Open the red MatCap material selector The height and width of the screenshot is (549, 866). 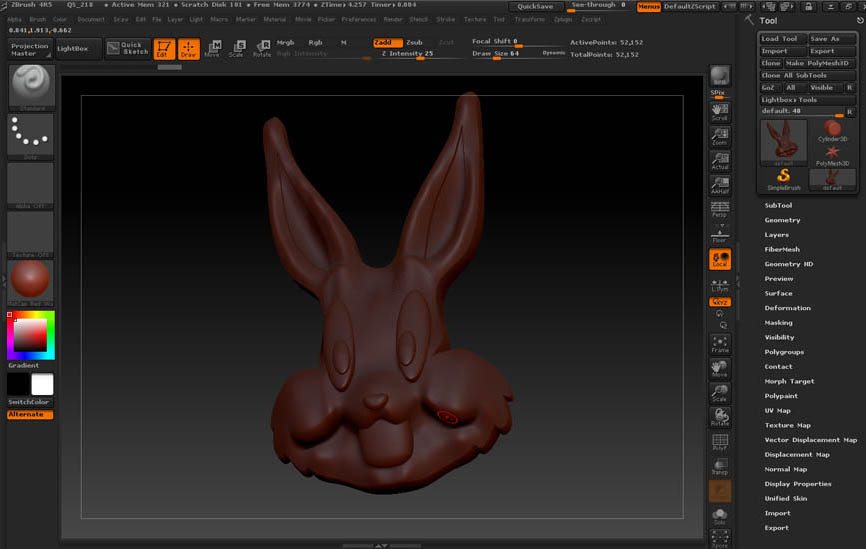pyautogui.click(x=31, y=282)
